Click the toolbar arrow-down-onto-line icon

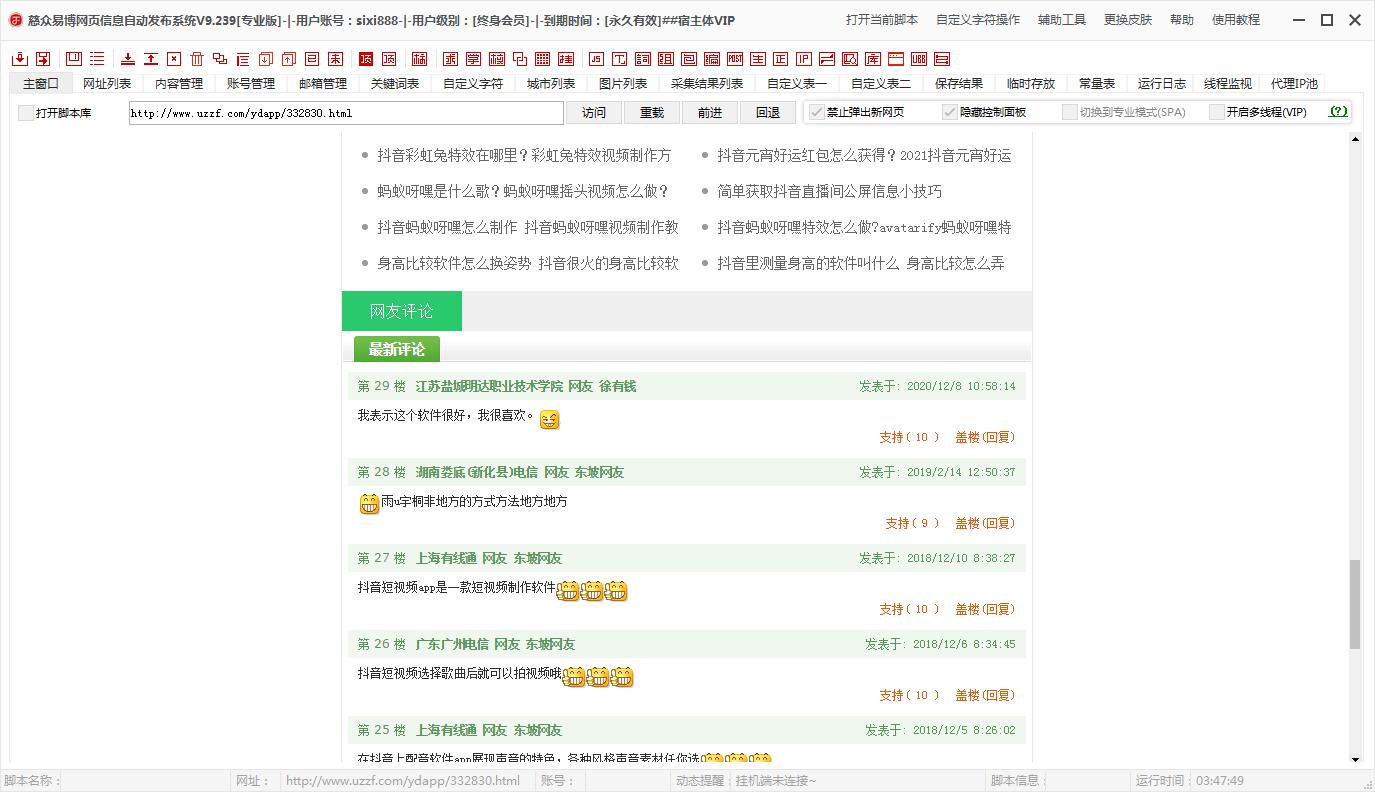[128, 59]
